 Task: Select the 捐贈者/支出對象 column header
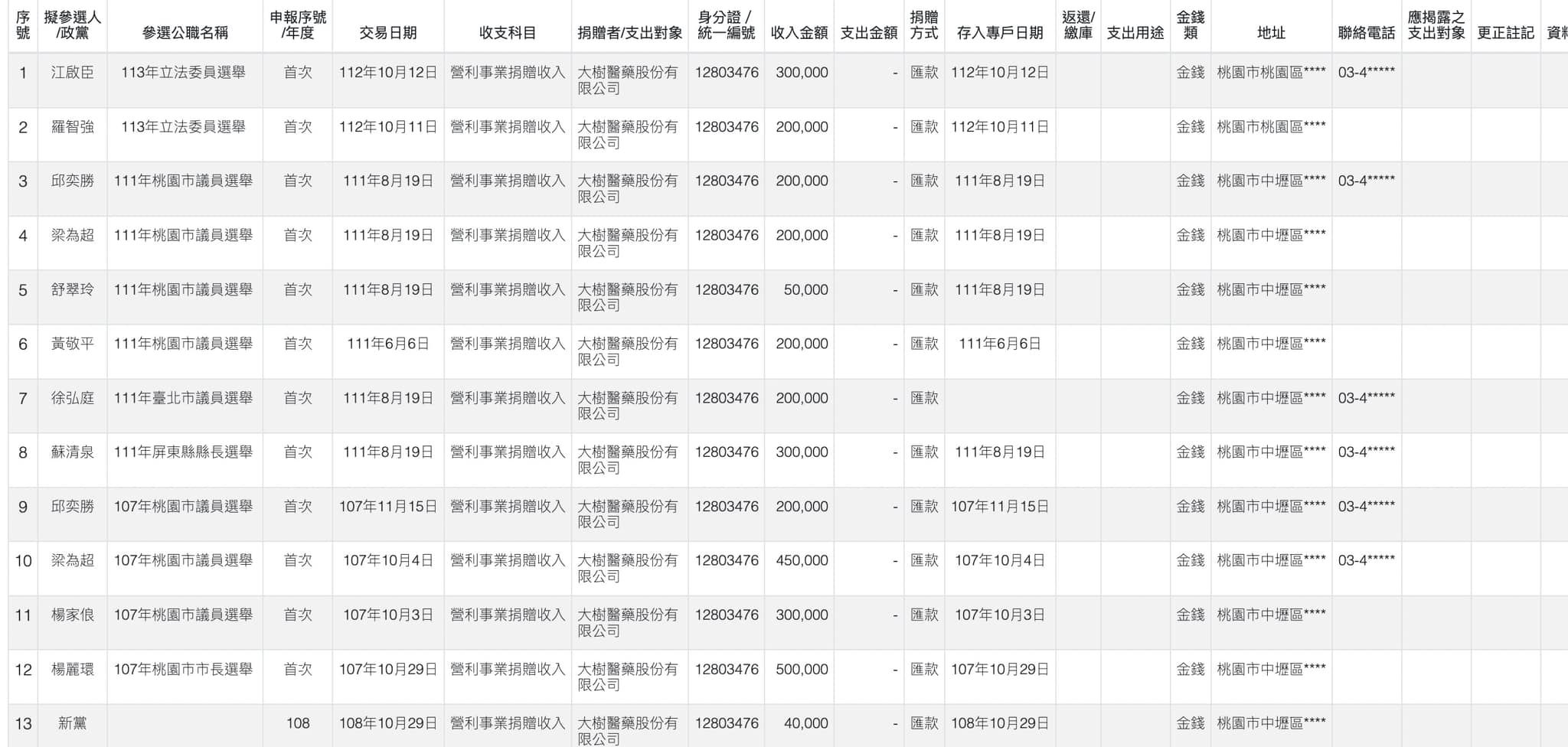pos(629,33)
